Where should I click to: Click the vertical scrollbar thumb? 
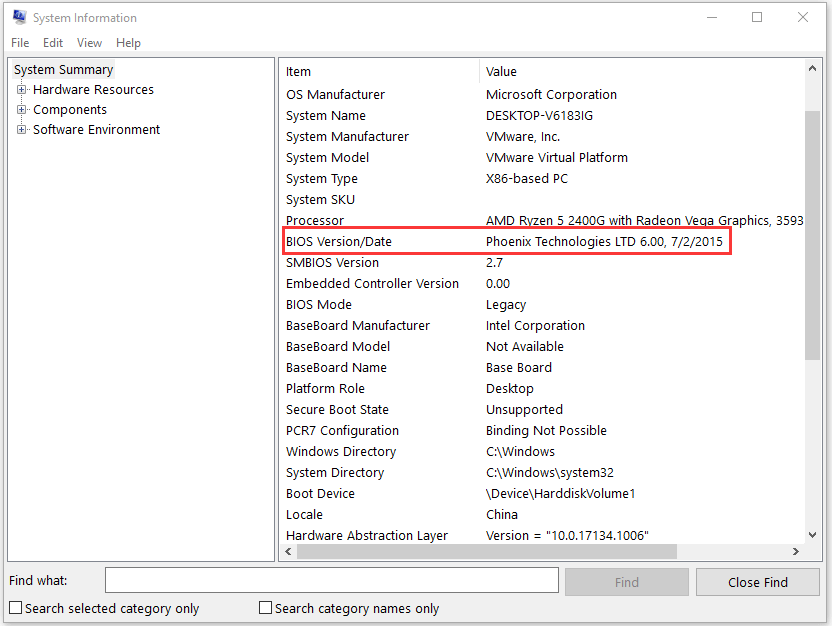point(812,236)
